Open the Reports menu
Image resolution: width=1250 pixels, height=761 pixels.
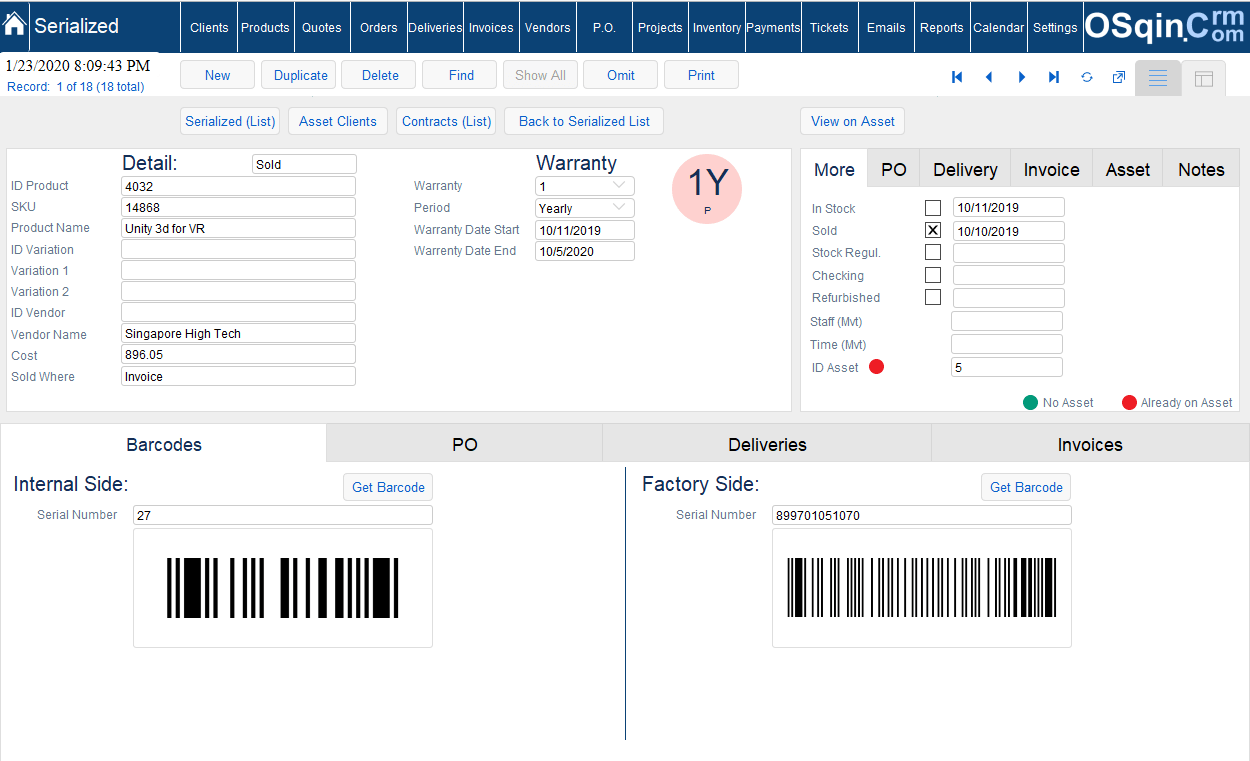[x=942, y=27]
